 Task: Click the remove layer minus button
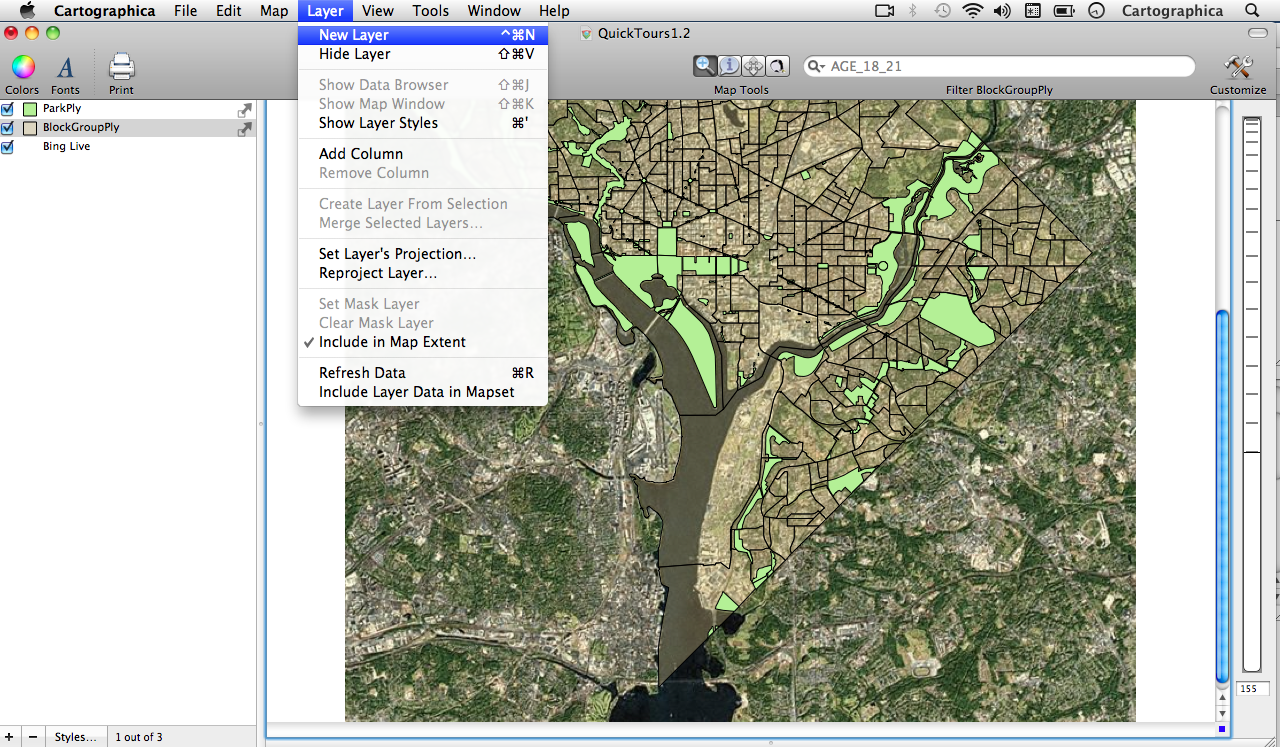coord(32,737)
